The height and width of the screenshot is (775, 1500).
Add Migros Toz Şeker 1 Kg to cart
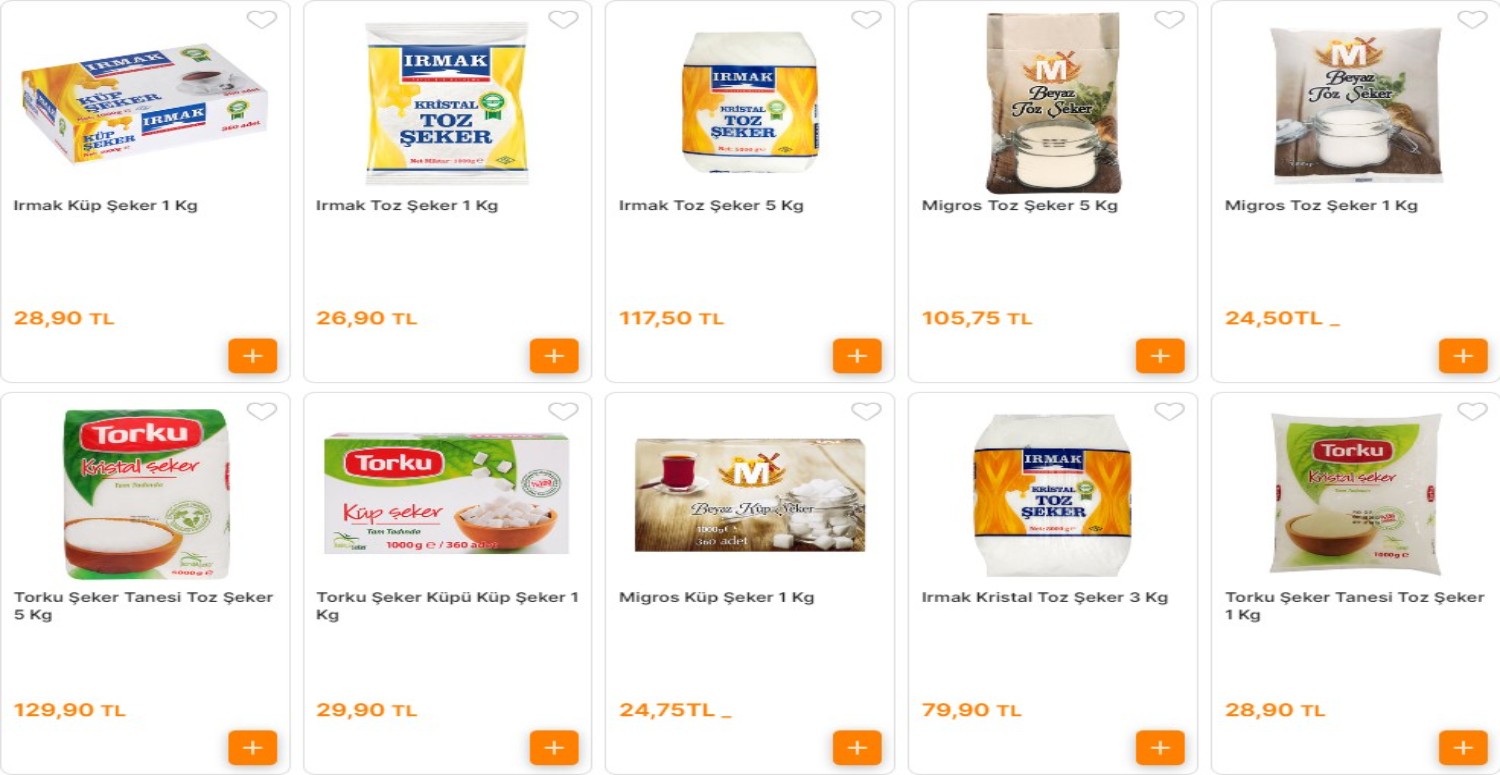1463,356
